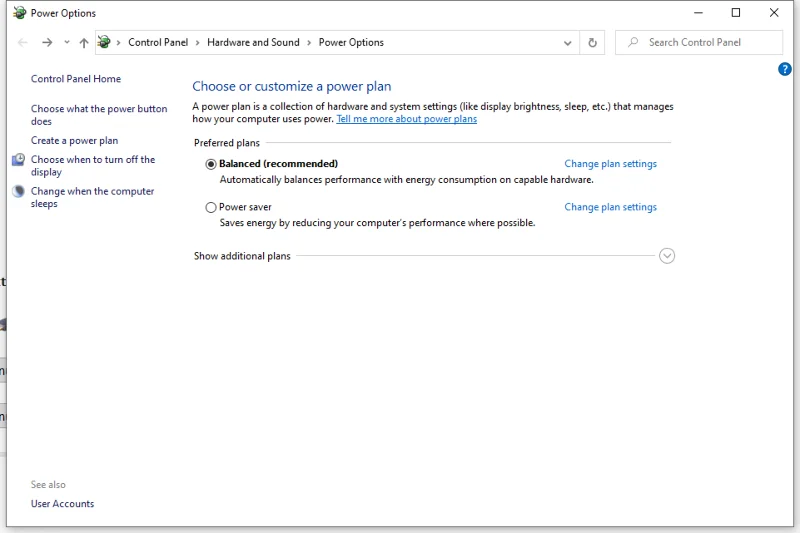Click the 'Show additional plans' label
The height and width of the screenshot is (533, 800).
242,256
